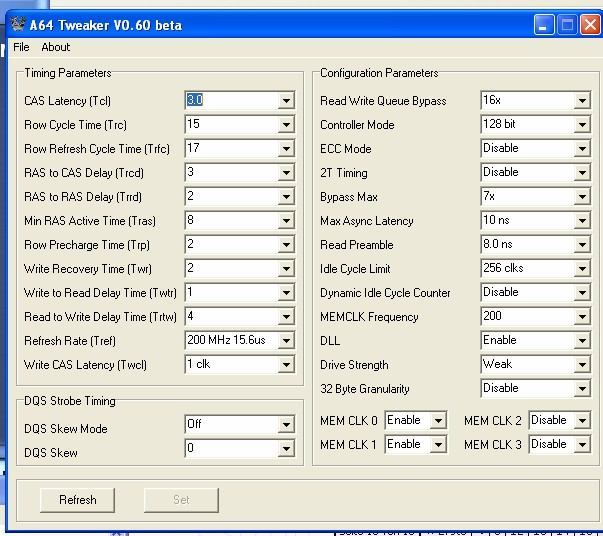Expand the Bypass Max dropdown
Image resolution: width=603 pixels, height=536 pixels.
(582, 196)
